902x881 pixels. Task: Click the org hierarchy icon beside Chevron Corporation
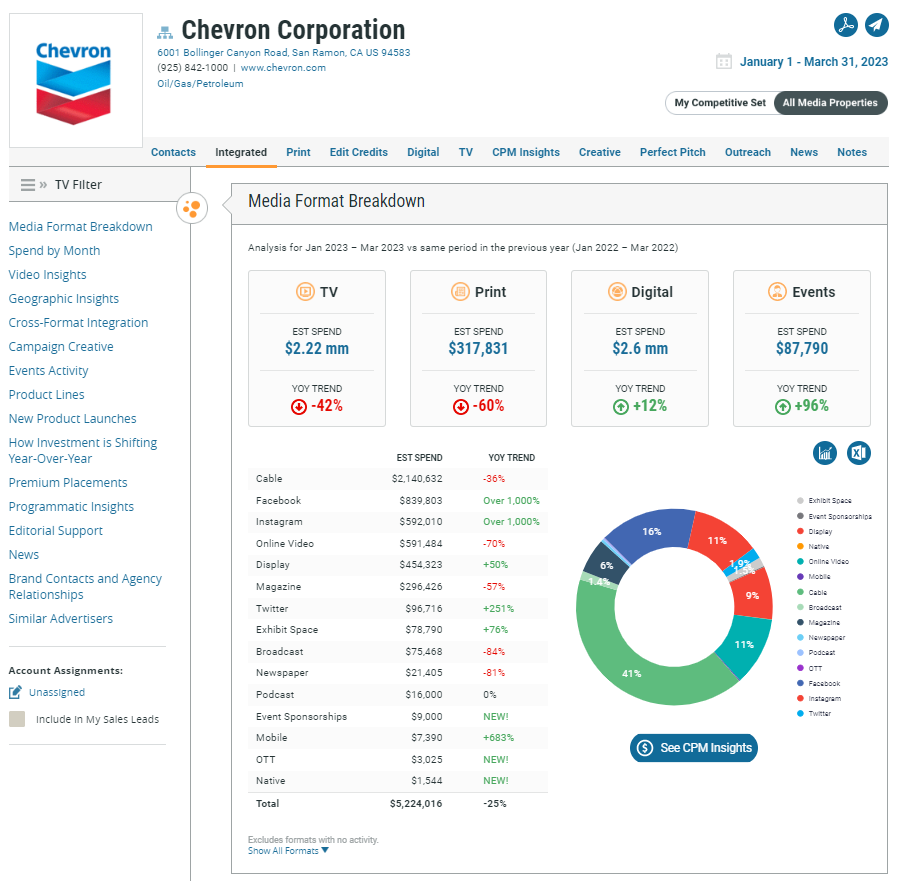click(x=165, y=32)
